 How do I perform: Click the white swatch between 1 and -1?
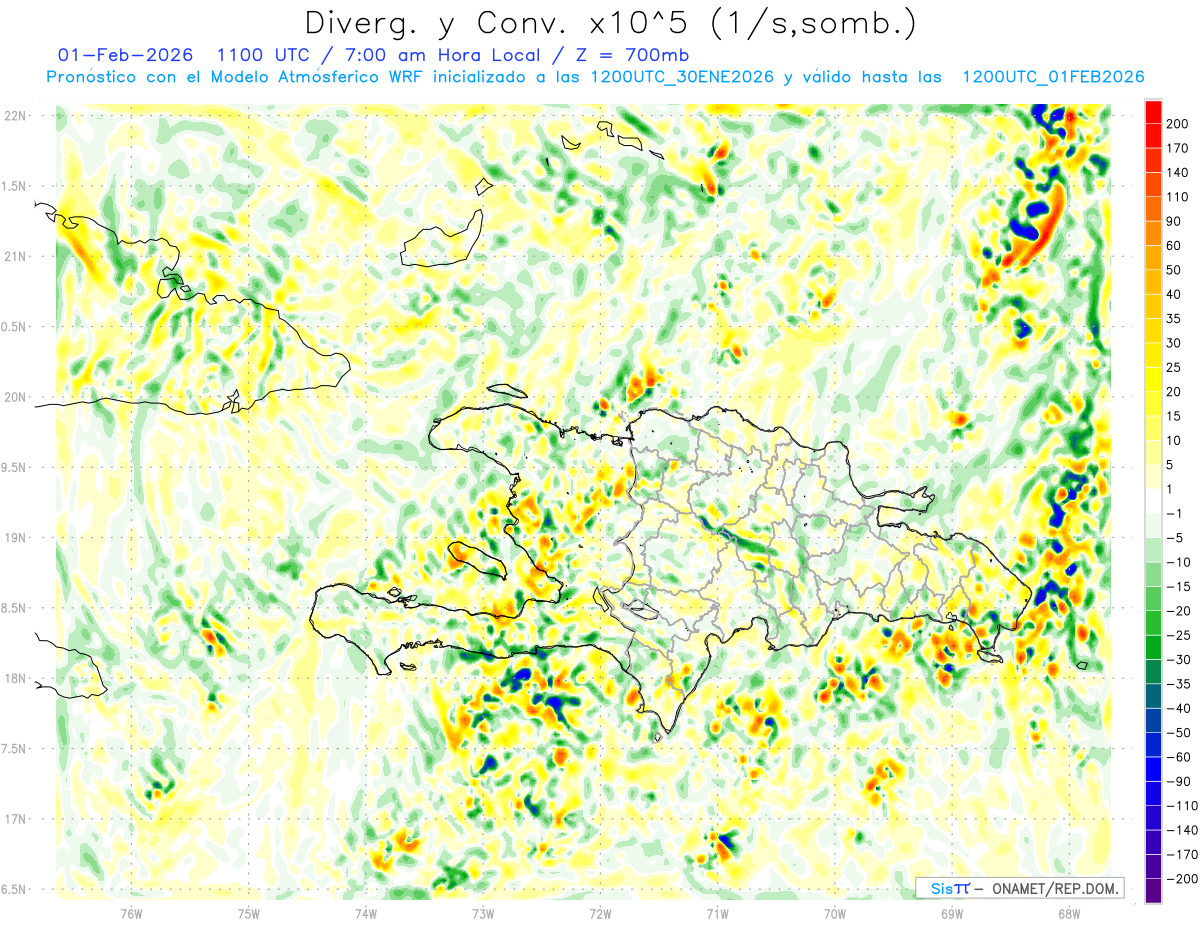pos(1153,501)
